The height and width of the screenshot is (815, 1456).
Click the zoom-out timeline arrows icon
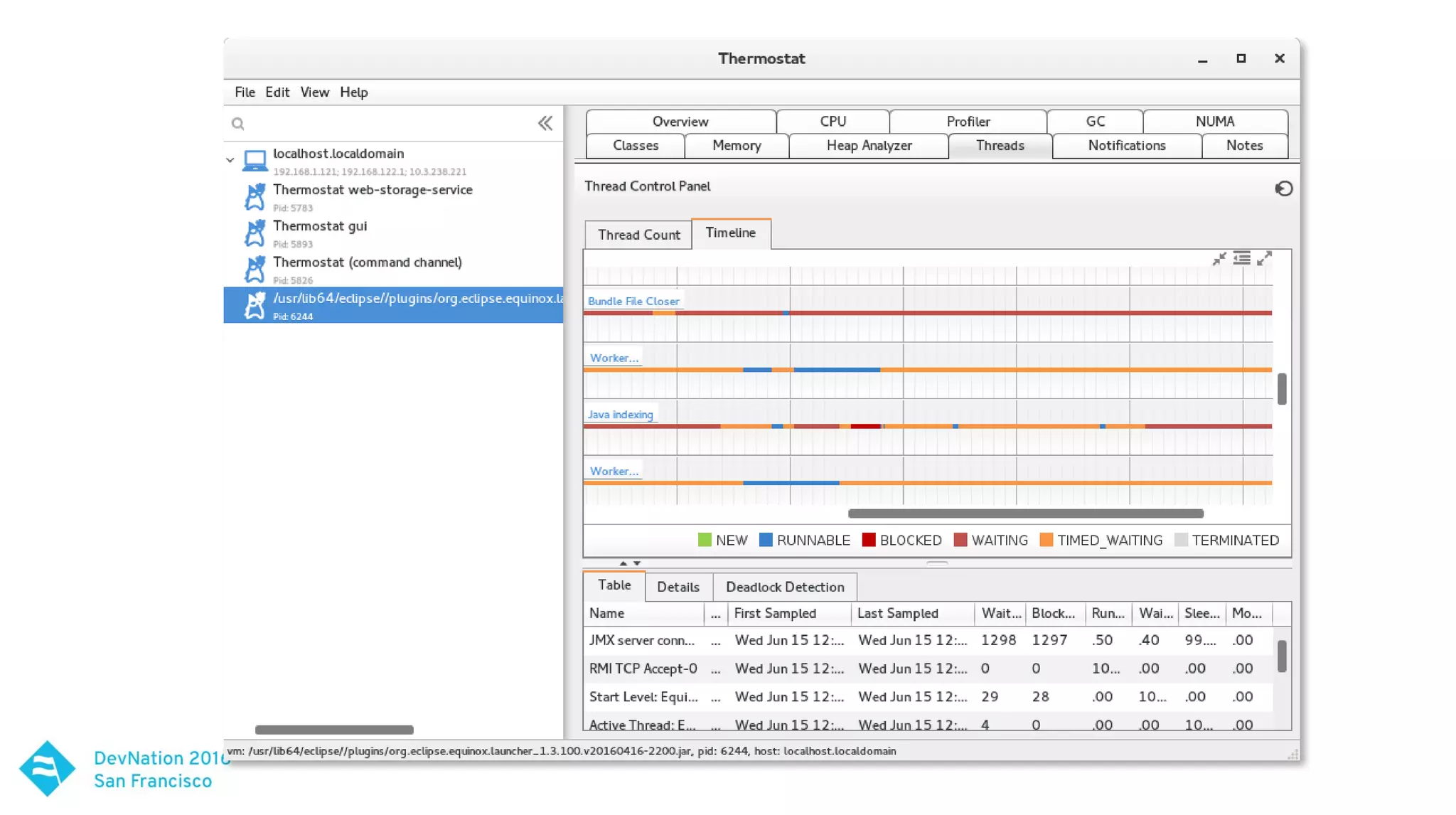point(1219,259)
